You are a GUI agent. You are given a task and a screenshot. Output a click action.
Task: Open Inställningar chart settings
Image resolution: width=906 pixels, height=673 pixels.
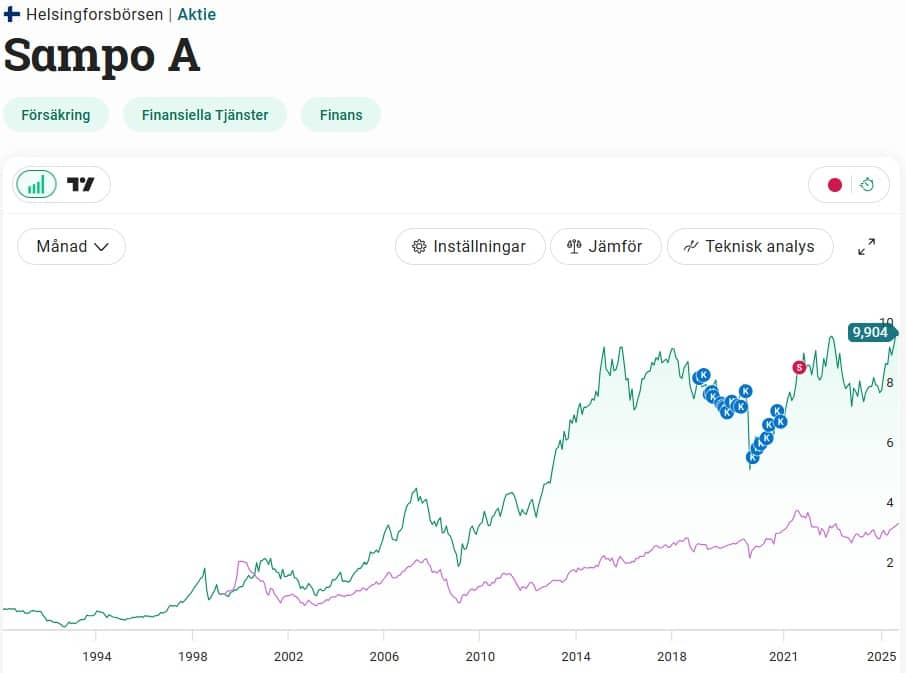pos(470,246)
